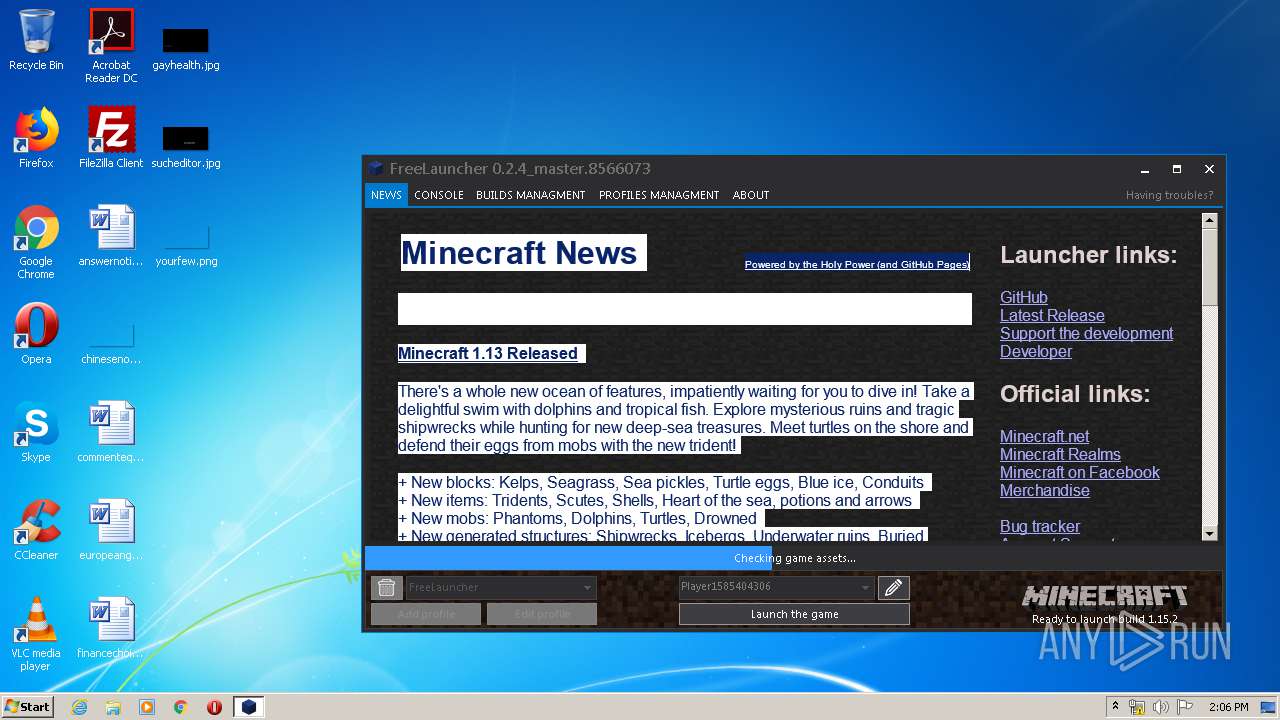The image size is (1280, 720).
Task: Open Chrome taskbar icon
Action: click(x=181, y=707)
